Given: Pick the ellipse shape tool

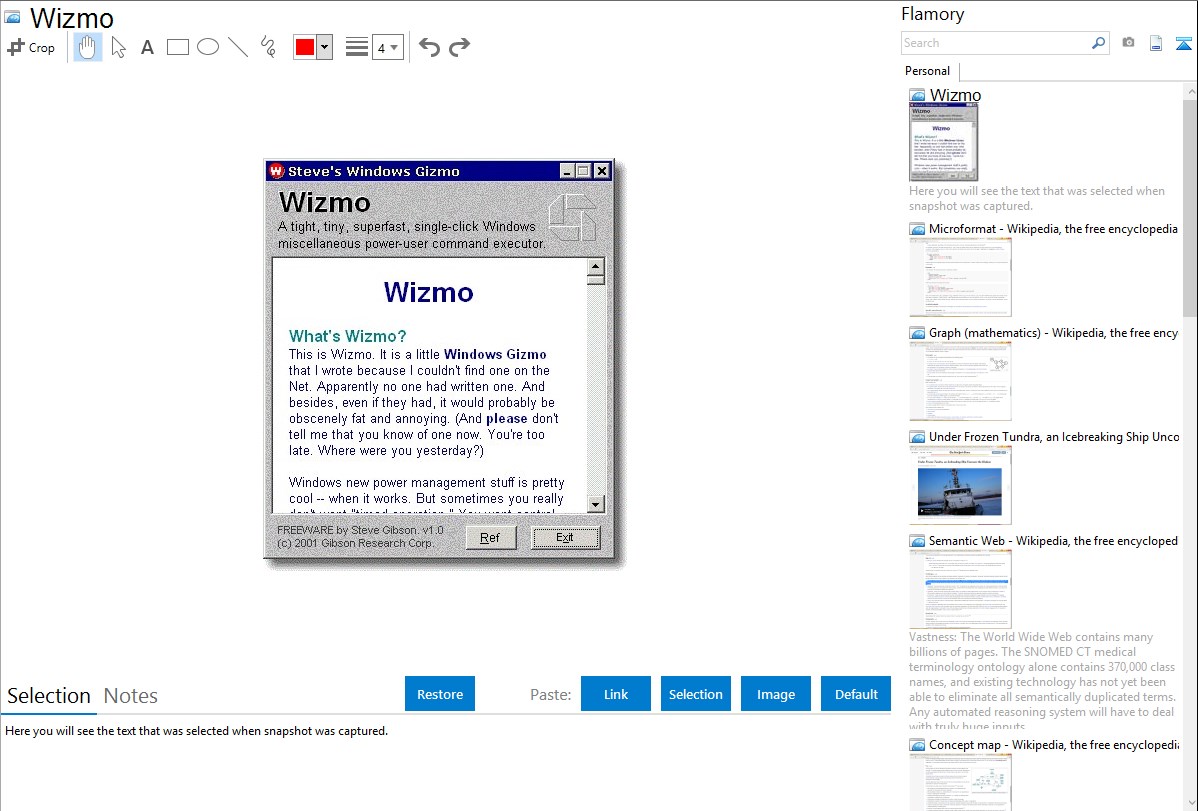Looking at the screenshot, I should click(208, 47).
